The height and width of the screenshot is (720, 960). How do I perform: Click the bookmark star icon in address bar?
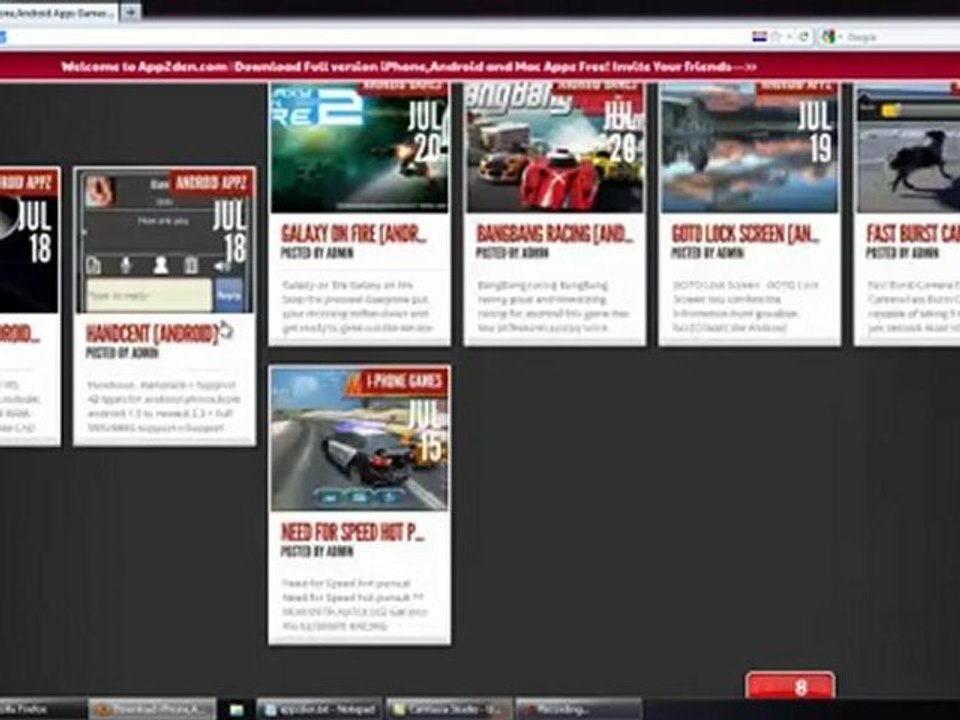coord(776,37)
